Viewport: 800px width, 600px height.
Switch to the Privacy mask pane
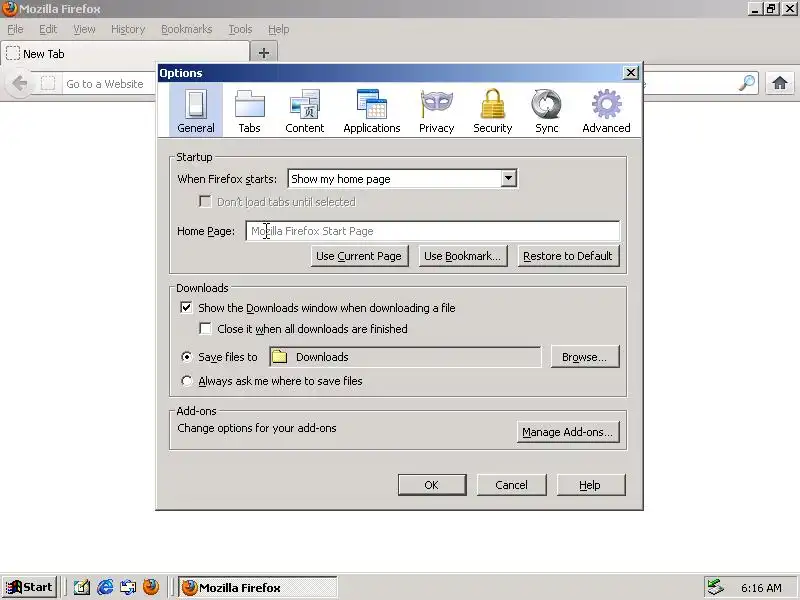[x=436, y=111]
